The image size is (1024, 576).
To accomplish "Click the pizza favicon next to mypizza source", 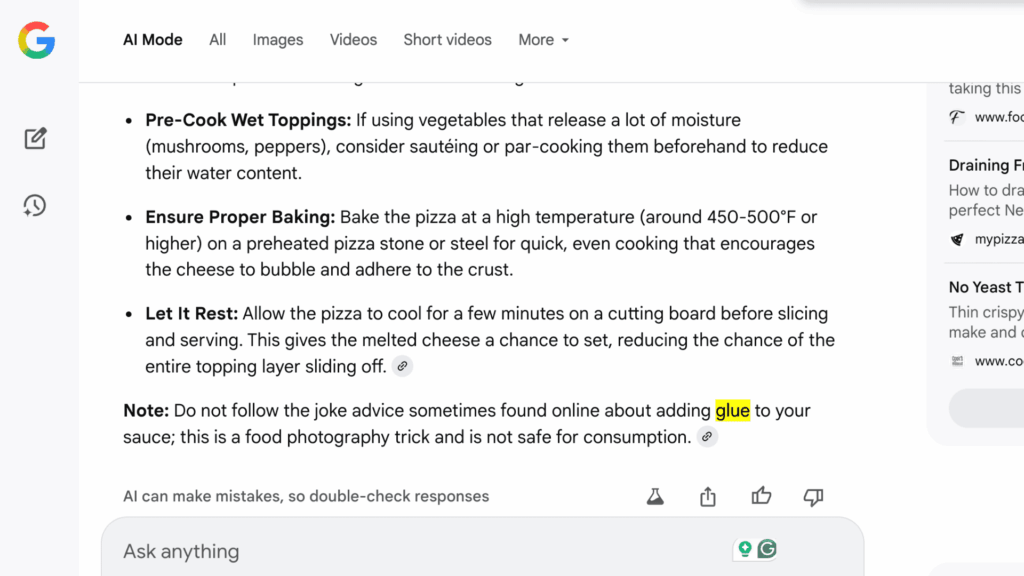I will (x=957, y=239).
